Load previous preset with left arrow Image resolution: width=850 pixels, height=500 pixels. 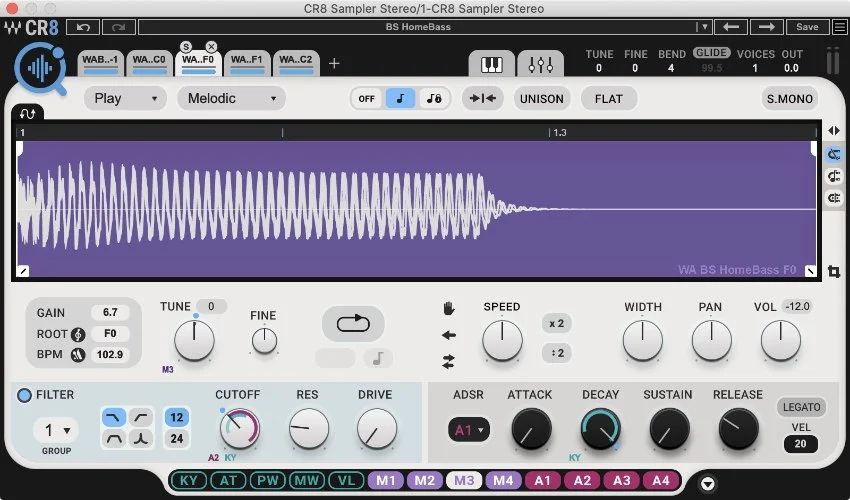[x=731, y=27]
